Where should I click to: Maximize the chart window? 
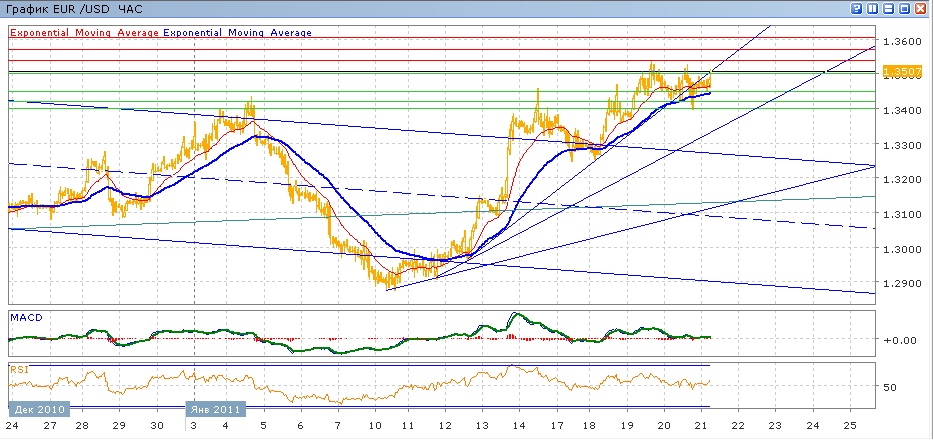[x=904, y=8]
